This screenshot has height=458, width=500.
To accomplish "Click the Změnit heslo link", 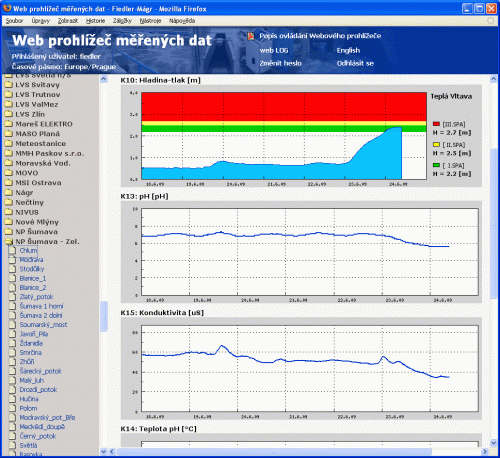I will click(281, 63).
